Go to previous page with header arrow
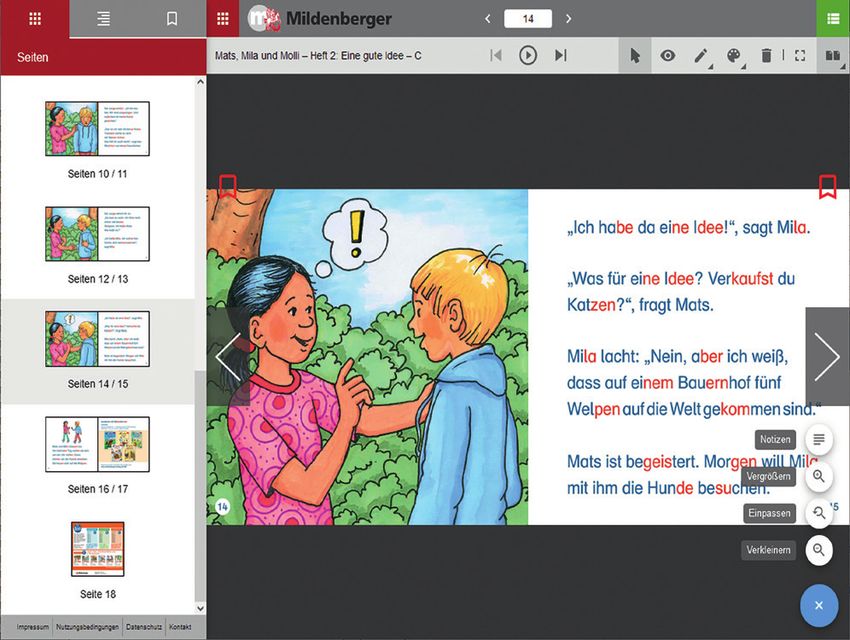This screenshot has height=640, width=850. 488,19
